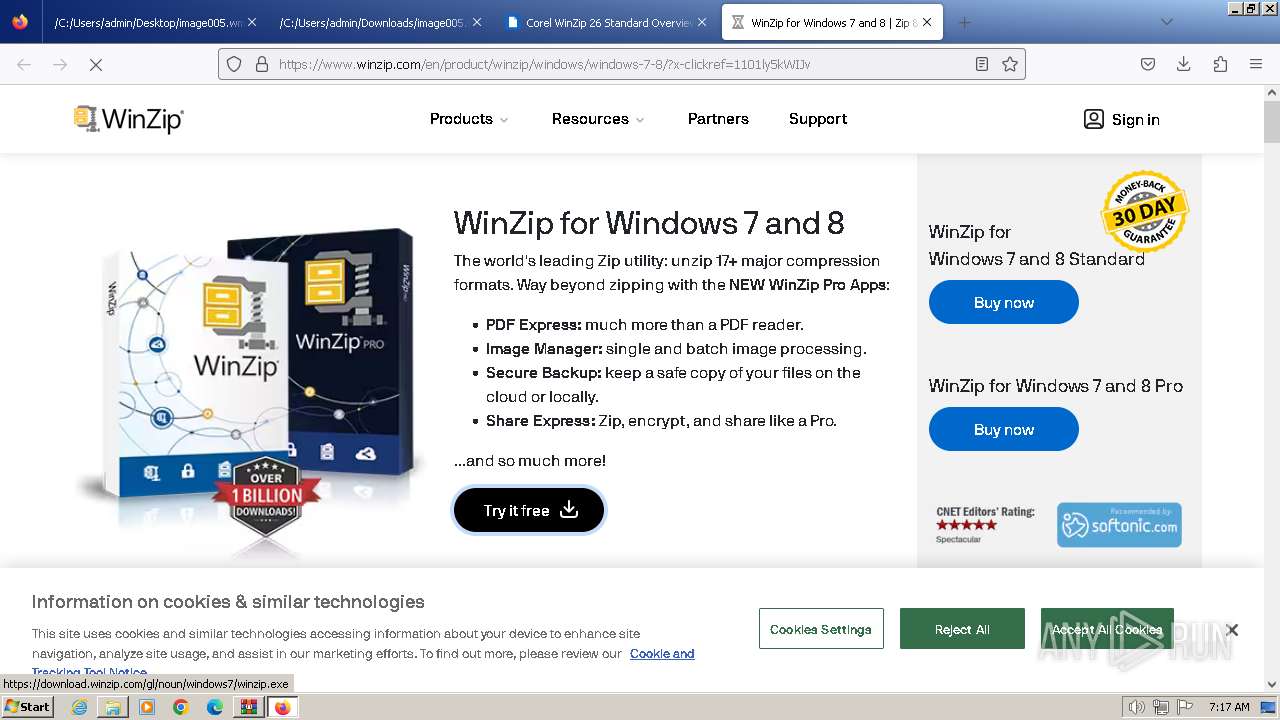This screenshot has width=1280, height=720.
Task: Select the WinZip for Windows 7 and 8 tab
Action: 832,22
